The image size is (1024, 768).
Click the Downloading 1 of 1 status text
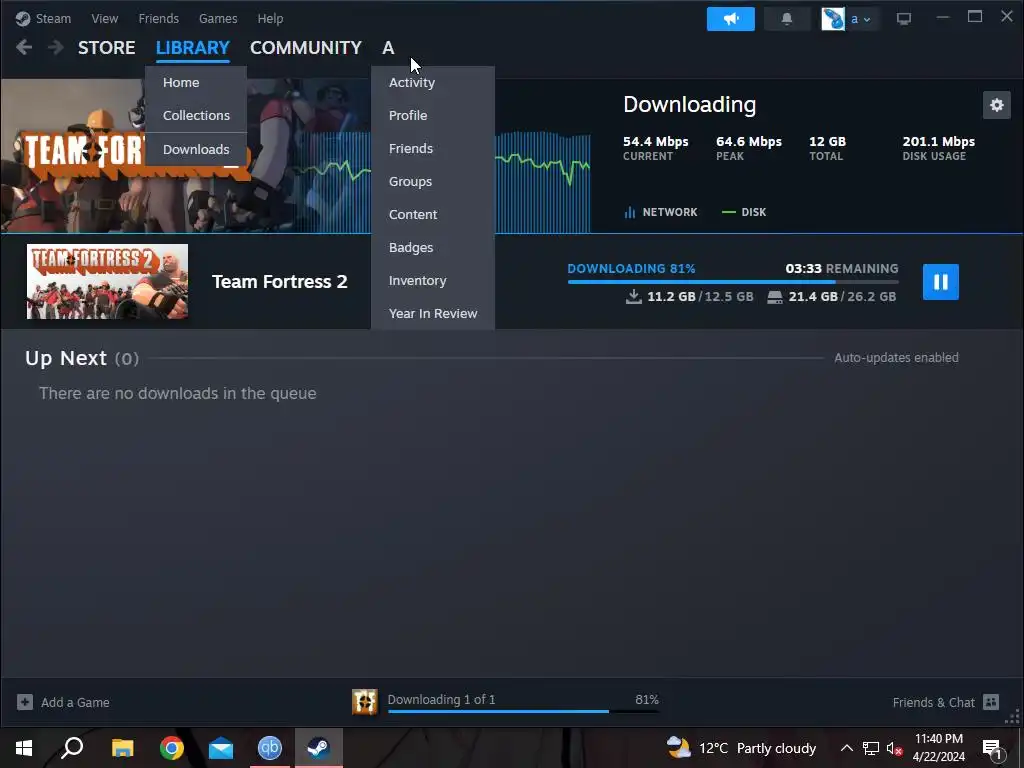pyautogui.click(x=441, y=699)
